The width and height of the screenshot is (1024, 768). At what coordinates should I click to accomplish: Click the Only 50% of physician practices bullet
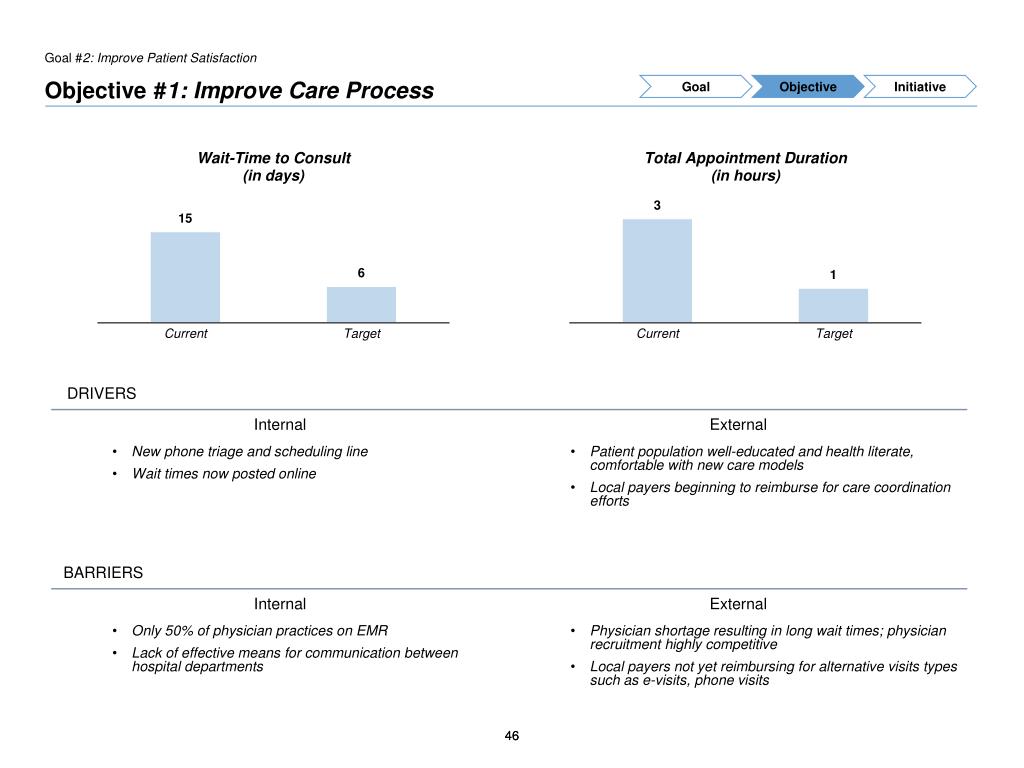pyautogui.click(x=260, y=631)
